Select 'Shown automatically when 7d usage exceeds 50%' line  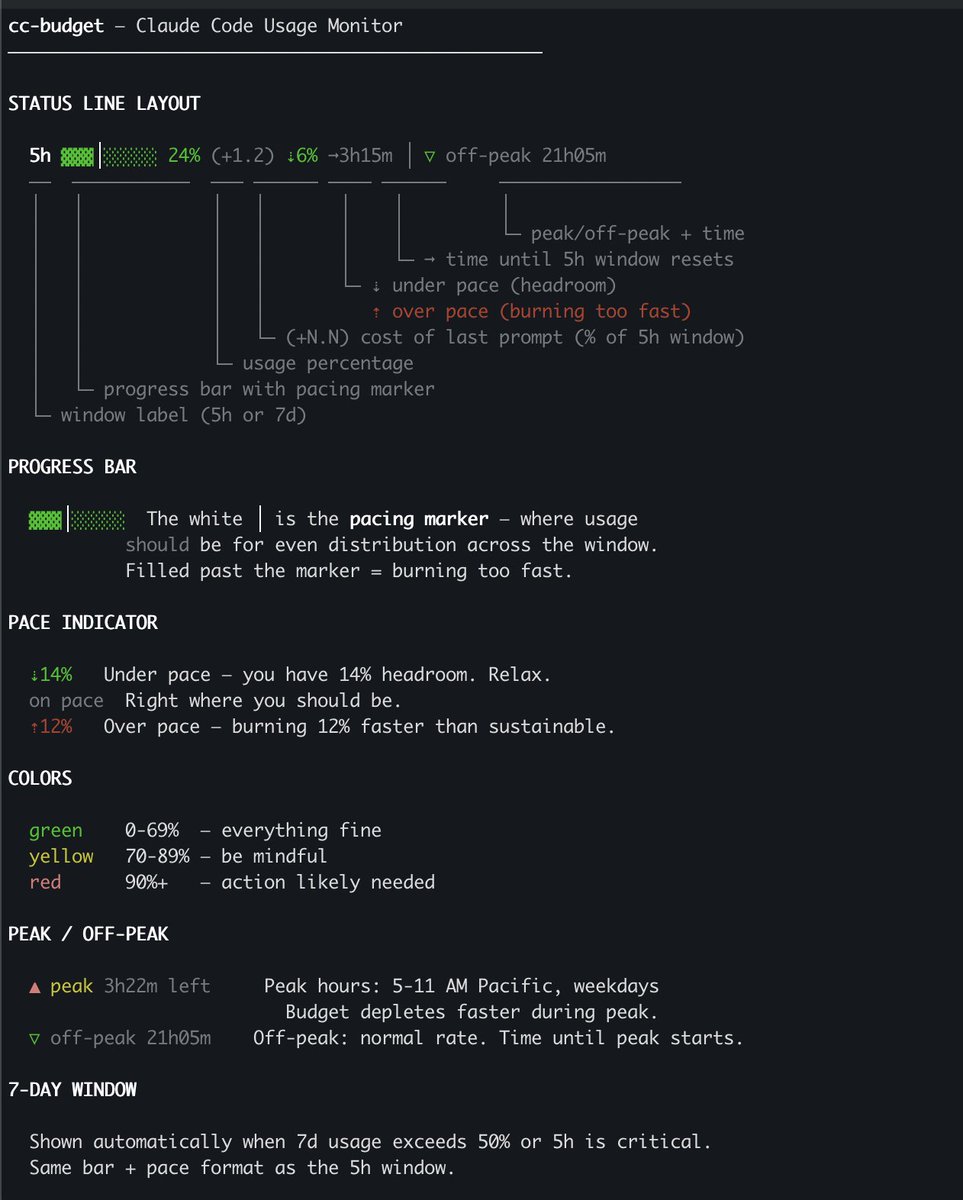coord(370,1142)
